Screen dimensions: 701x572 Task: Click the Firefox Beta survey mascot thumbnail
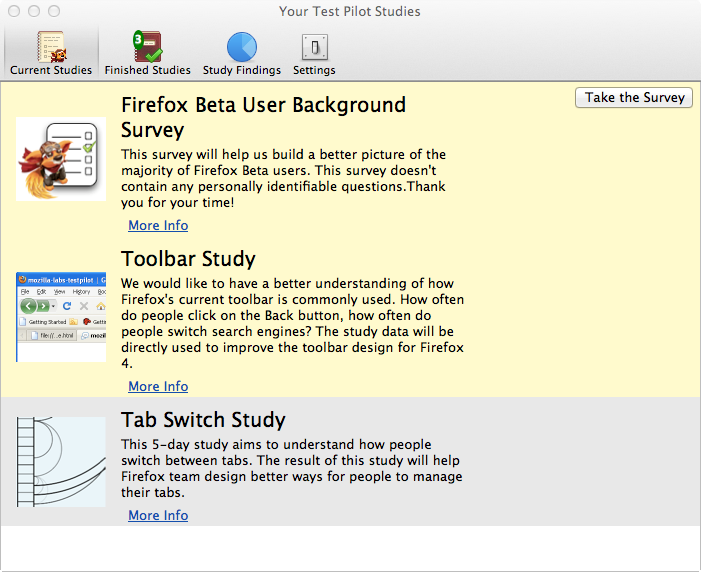click(x=61, y=159)
